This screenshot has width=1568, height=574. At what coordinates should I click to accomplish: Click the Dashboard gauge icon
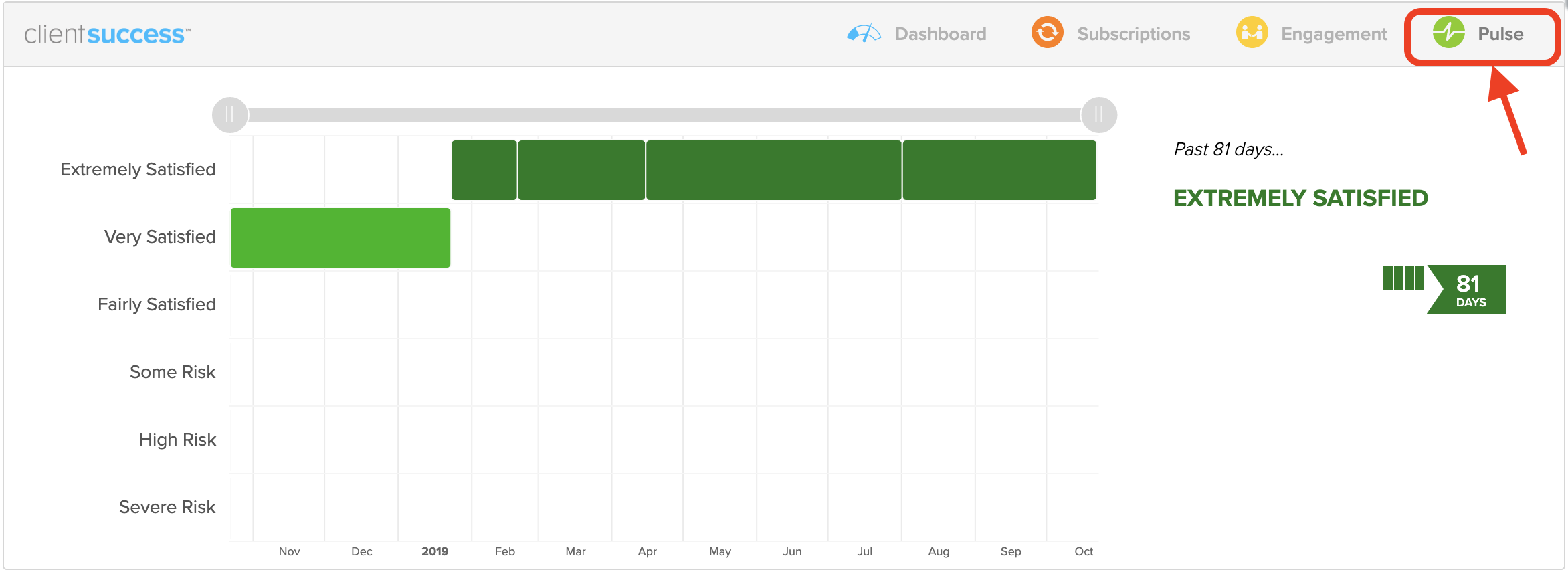pos(864,33)
